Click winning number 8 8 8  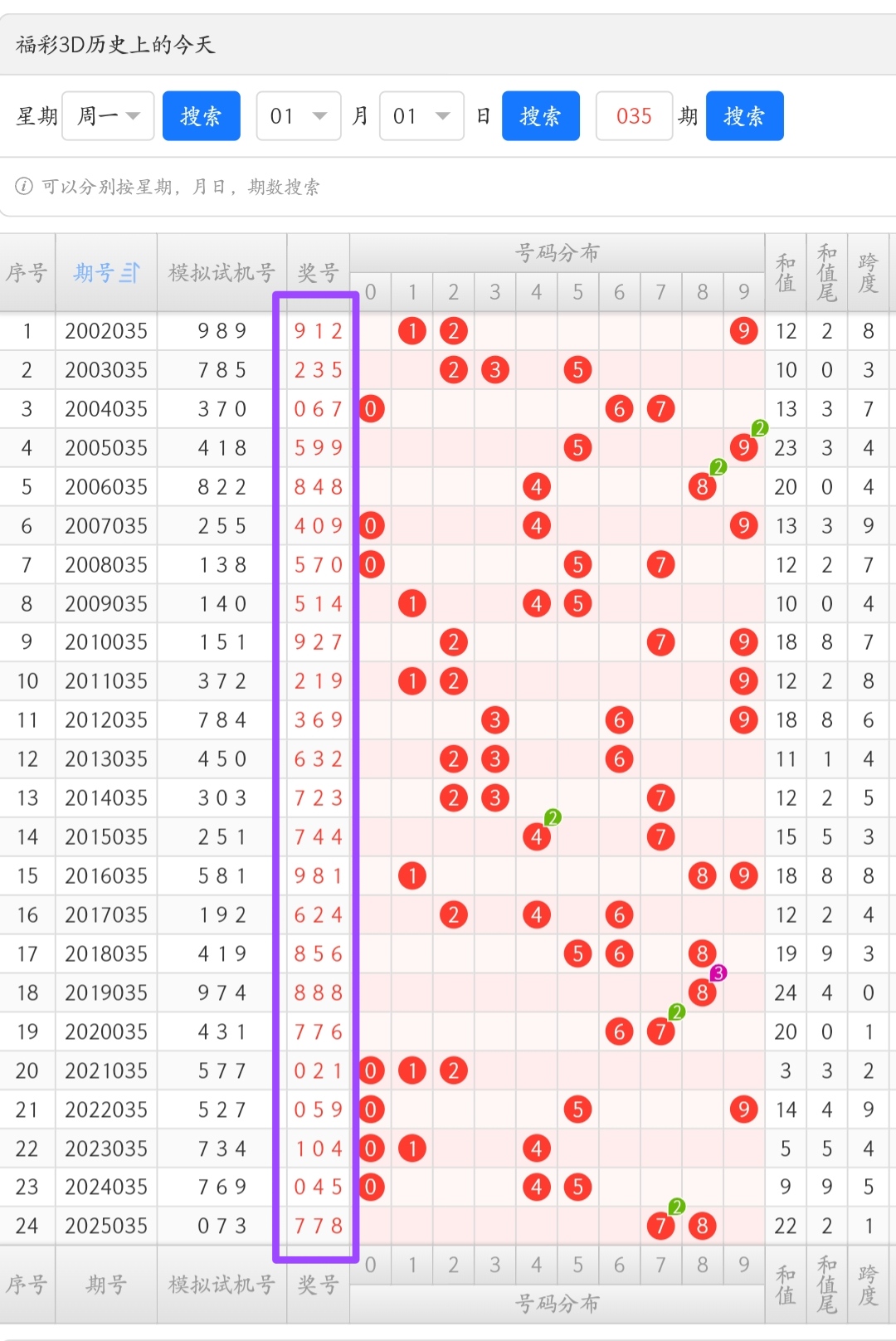(318, 993)
